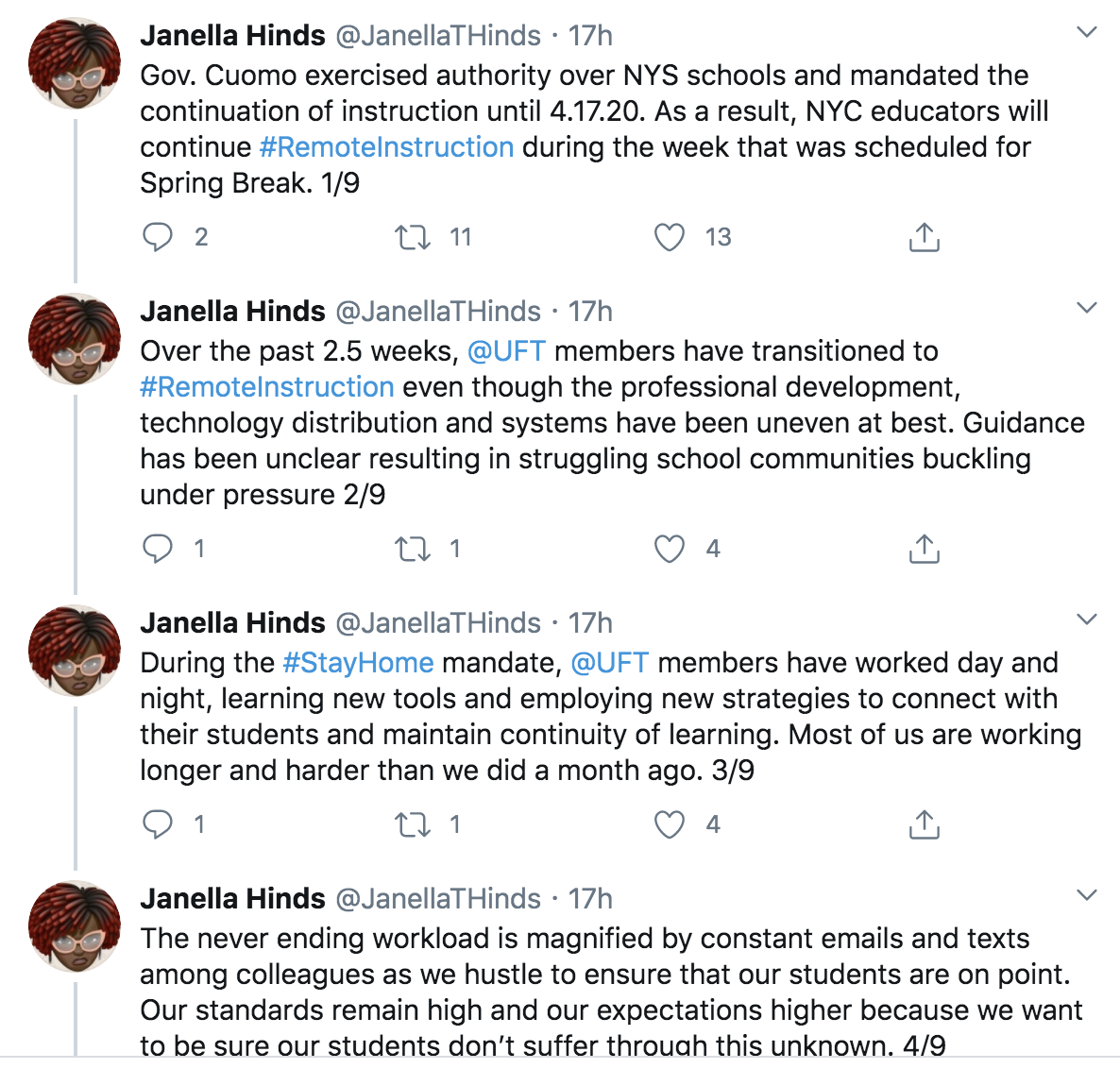Open the 17h timestamp on the 3/9 tweet
Viewport: 1120px width, 1069px height.
coord(590,623)
